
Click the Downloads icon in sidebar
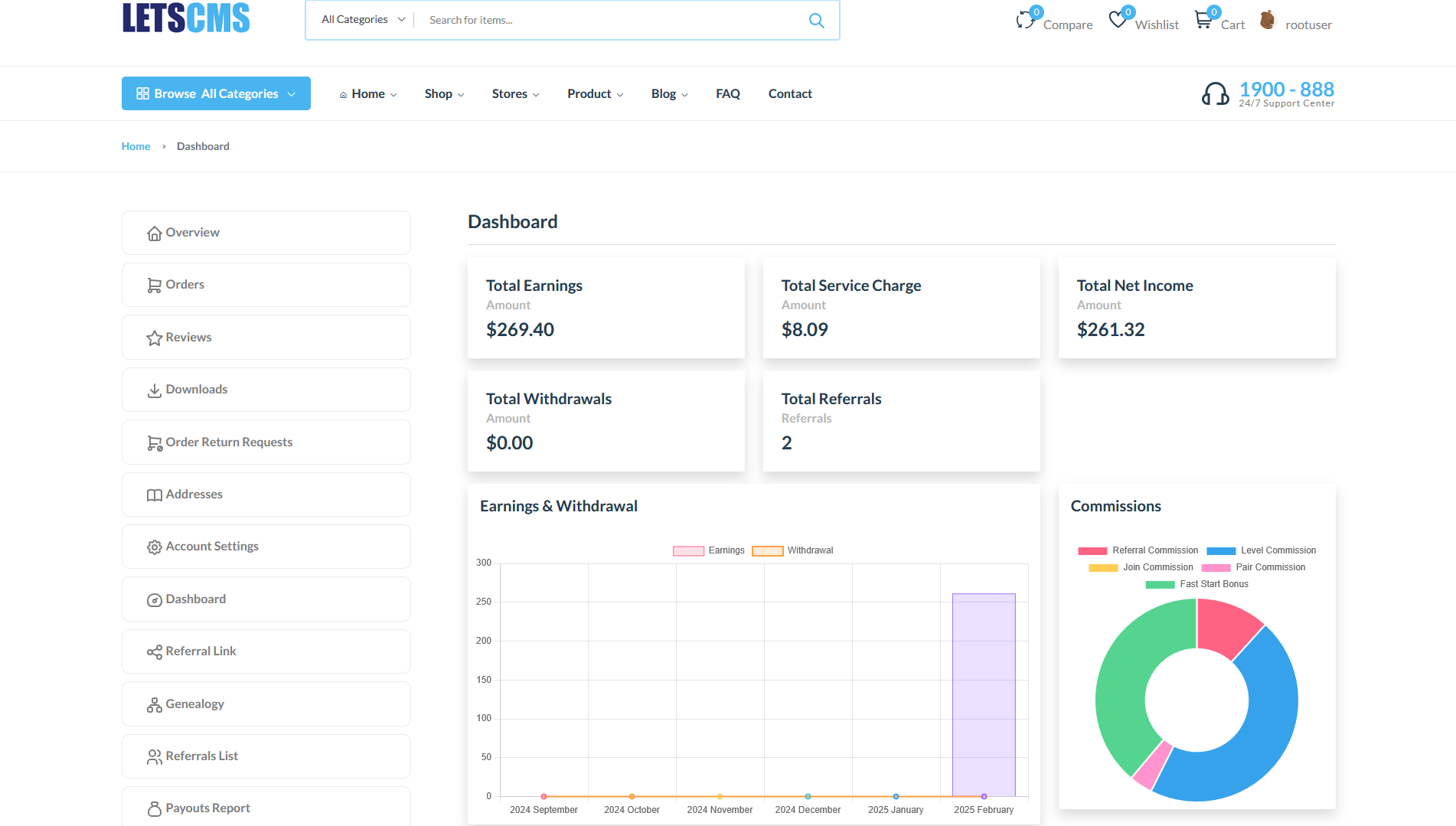pos(155,389)
